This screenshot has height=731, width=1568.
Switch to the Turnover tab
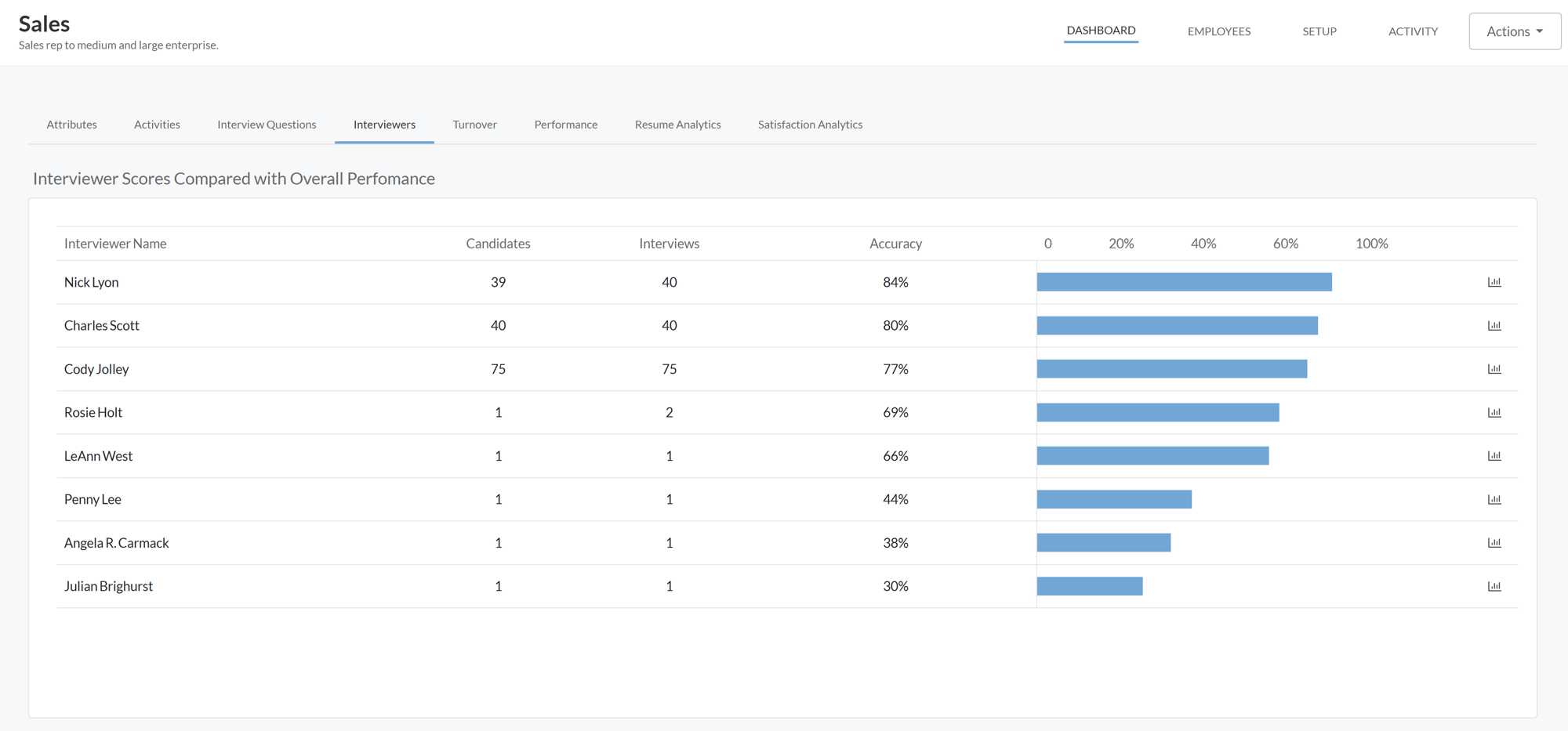click(474, 125)
